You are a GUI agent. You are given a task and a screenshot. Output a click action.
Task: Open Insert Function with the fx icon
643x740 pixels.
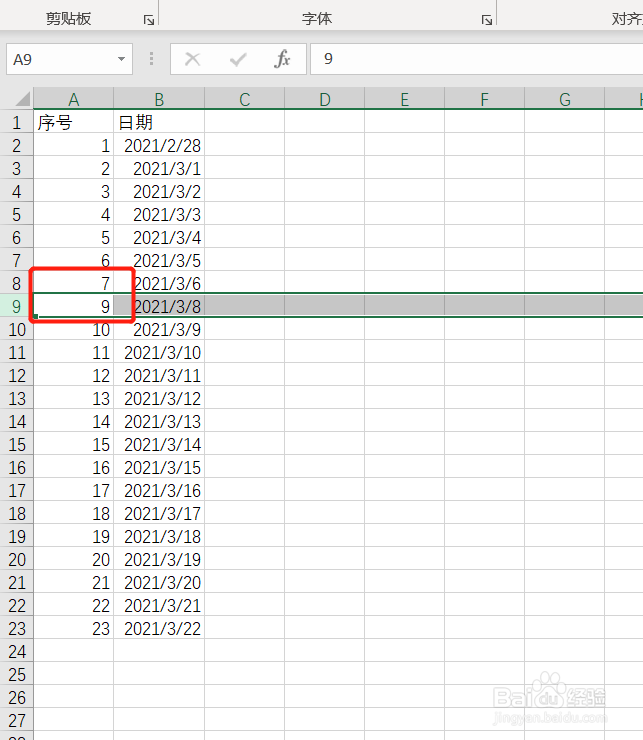pyautogui.click(x=282, y=59)
